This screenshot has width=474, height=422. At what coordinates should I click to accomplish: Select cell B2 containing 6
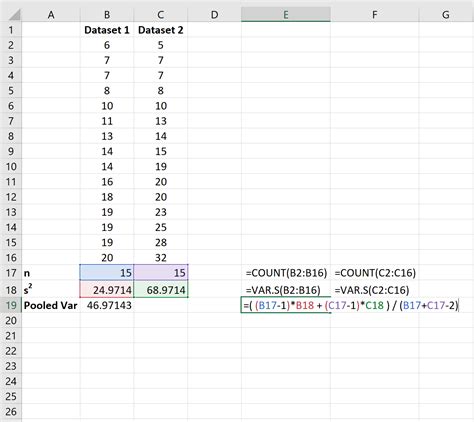[107, 45]
